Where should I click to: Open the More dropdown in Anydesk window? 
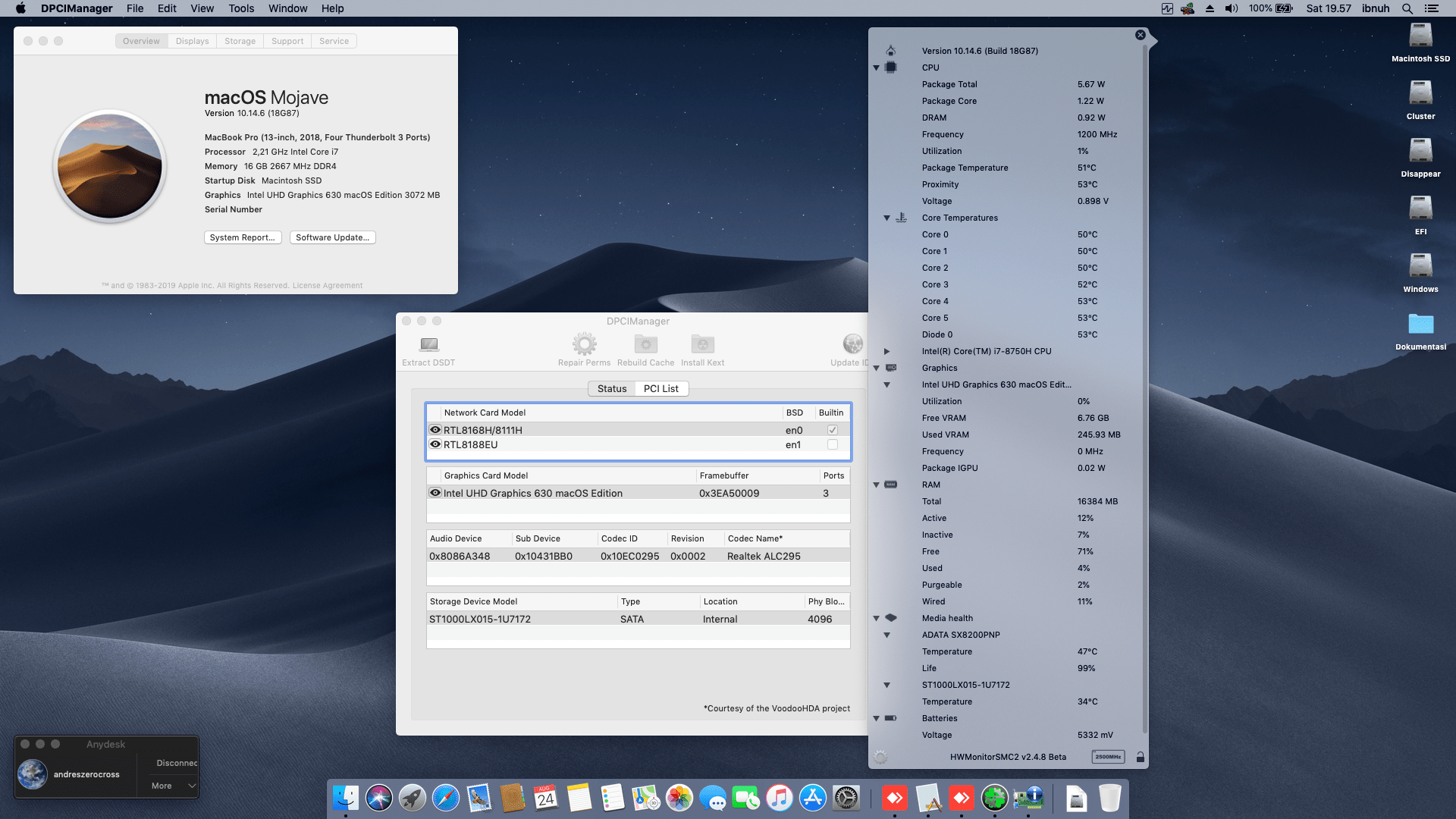pos(174,786)
